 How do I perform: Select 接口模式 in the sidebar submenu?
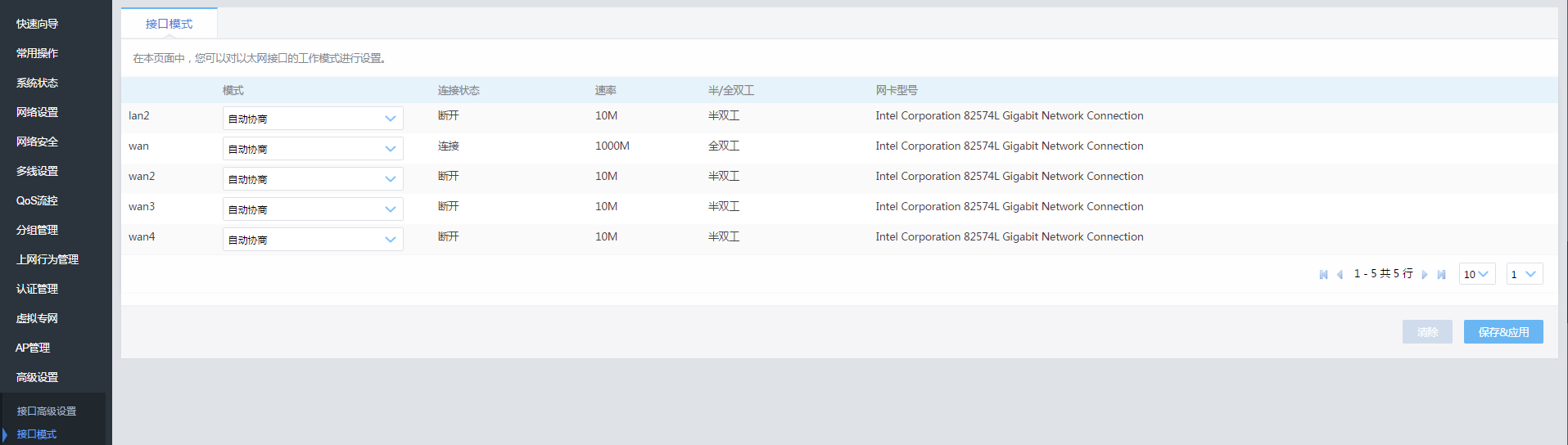tap(37, 434)
